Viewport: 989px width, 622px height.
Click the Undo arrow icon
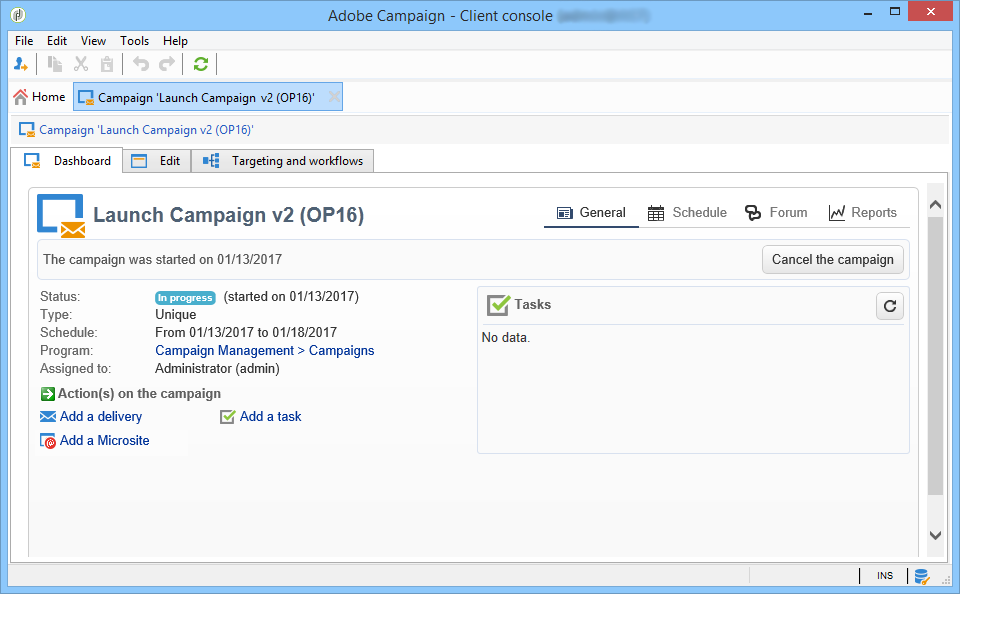[141, 64]
